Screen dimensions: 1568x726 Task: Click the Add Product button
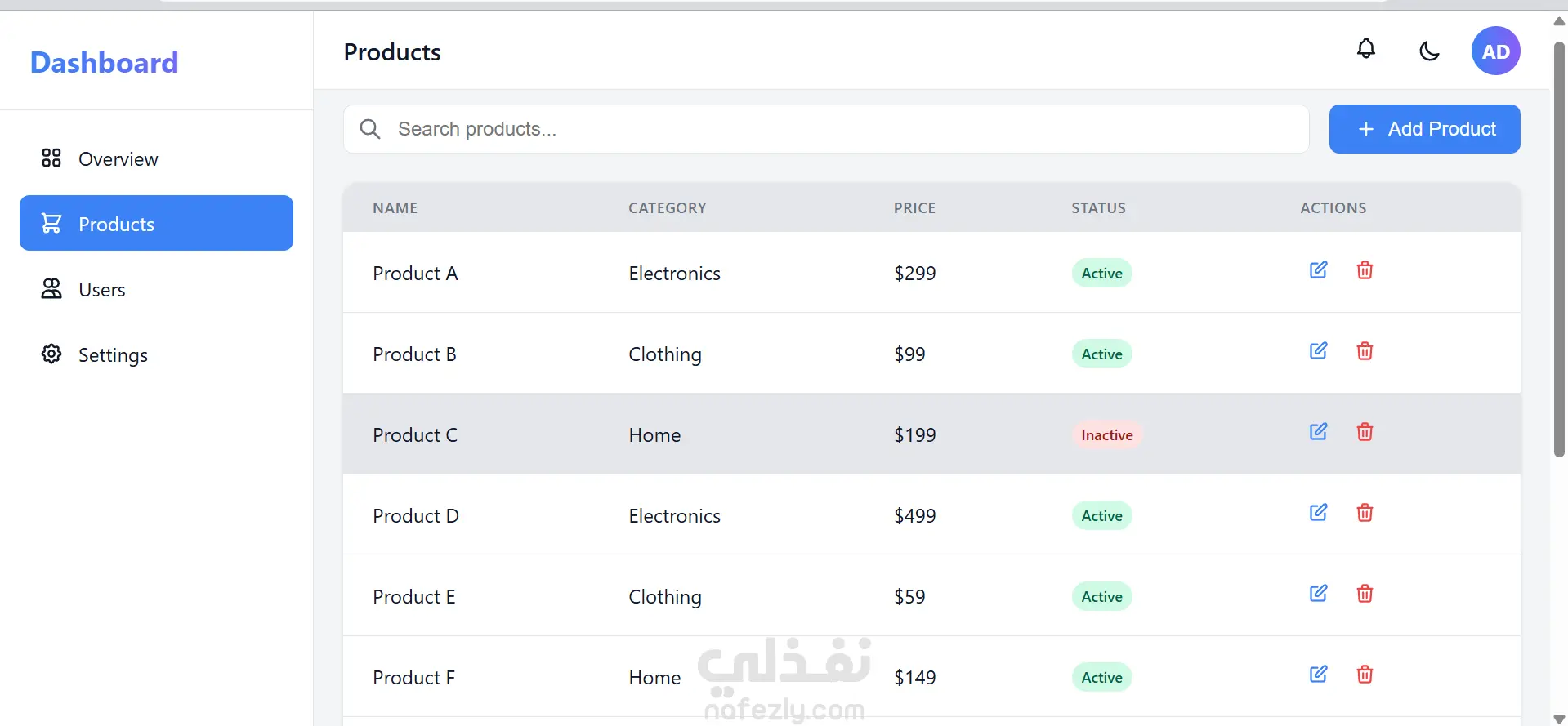(x=1424, y=129)
